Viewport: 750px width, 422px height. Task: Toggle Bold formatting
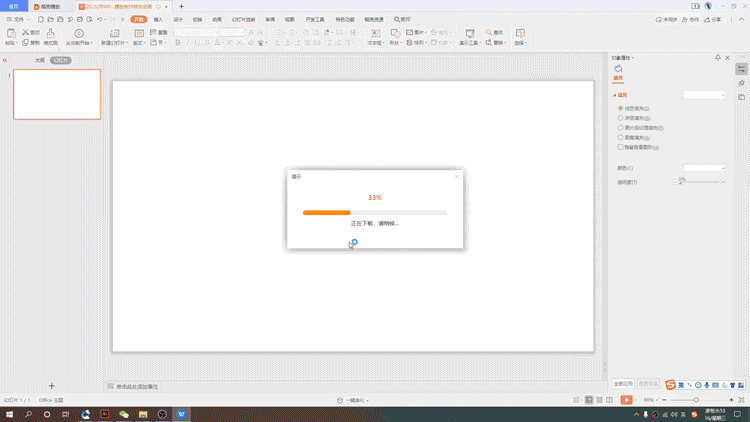click(178, 43)
